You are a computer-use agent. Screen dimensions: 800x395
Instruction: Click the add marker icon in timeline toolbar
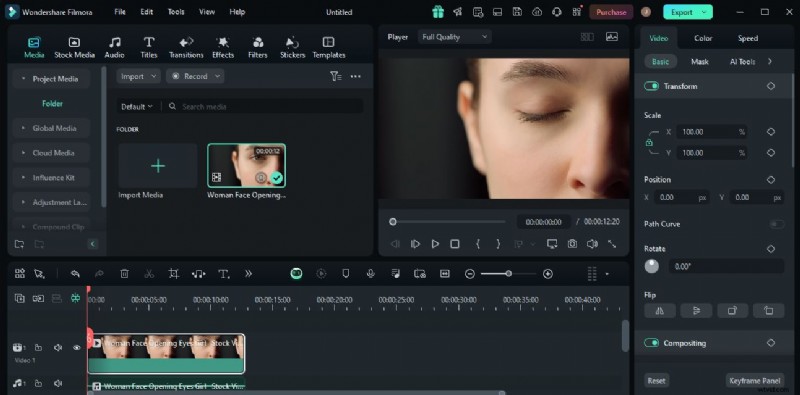click(345, 274)
